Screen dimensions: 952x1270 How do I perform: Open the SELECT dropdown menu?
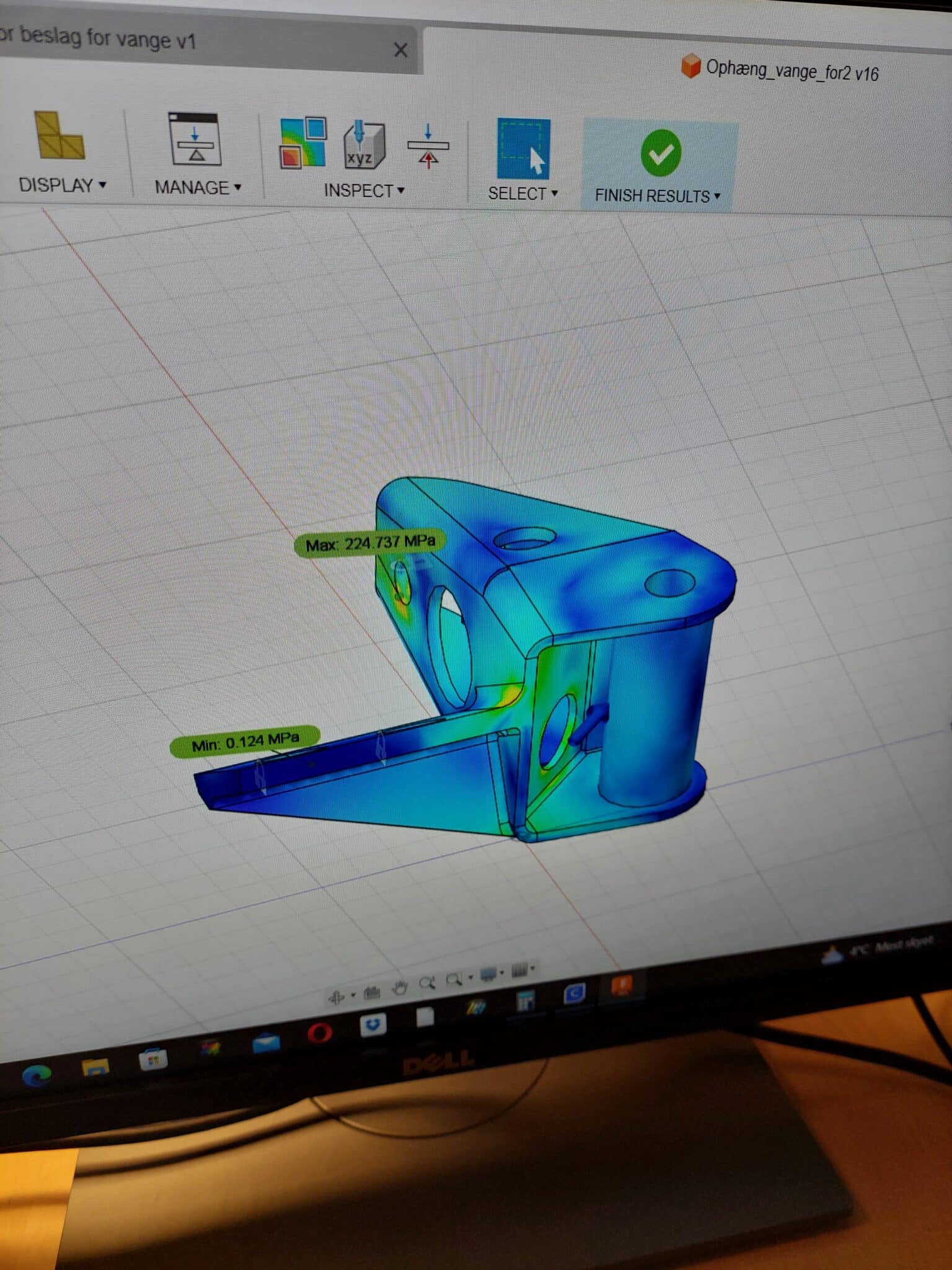click(522, 193)
